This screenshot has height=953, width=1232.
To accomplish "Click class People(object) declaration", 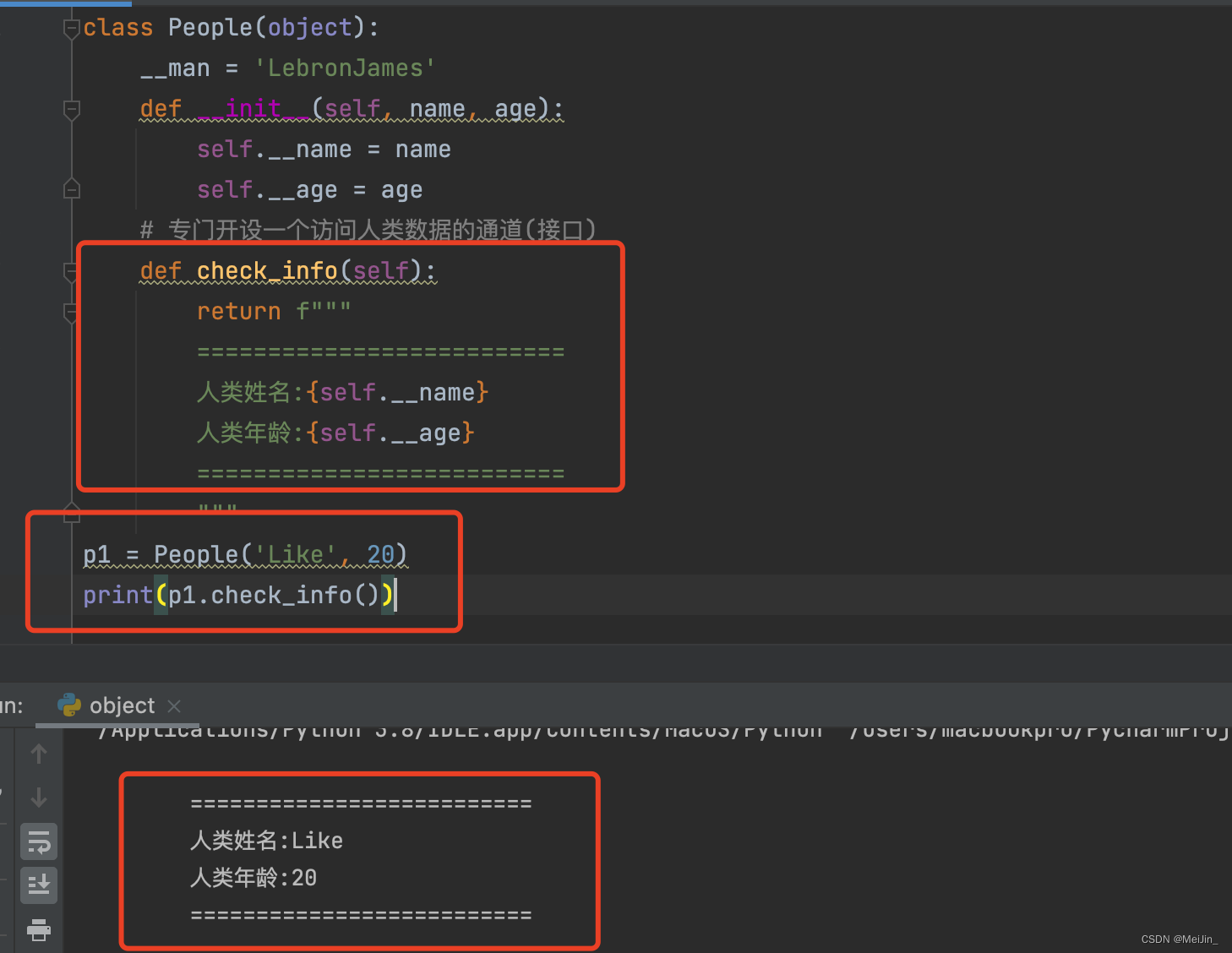I will click(x=232, y=28).
